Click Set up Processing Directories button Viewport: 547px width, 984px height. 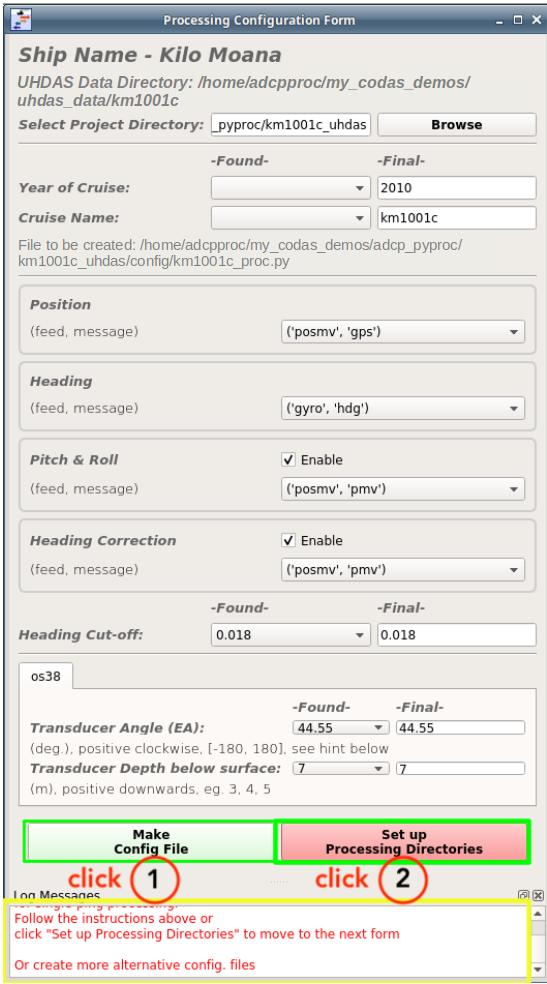click(x=404, y=842)
